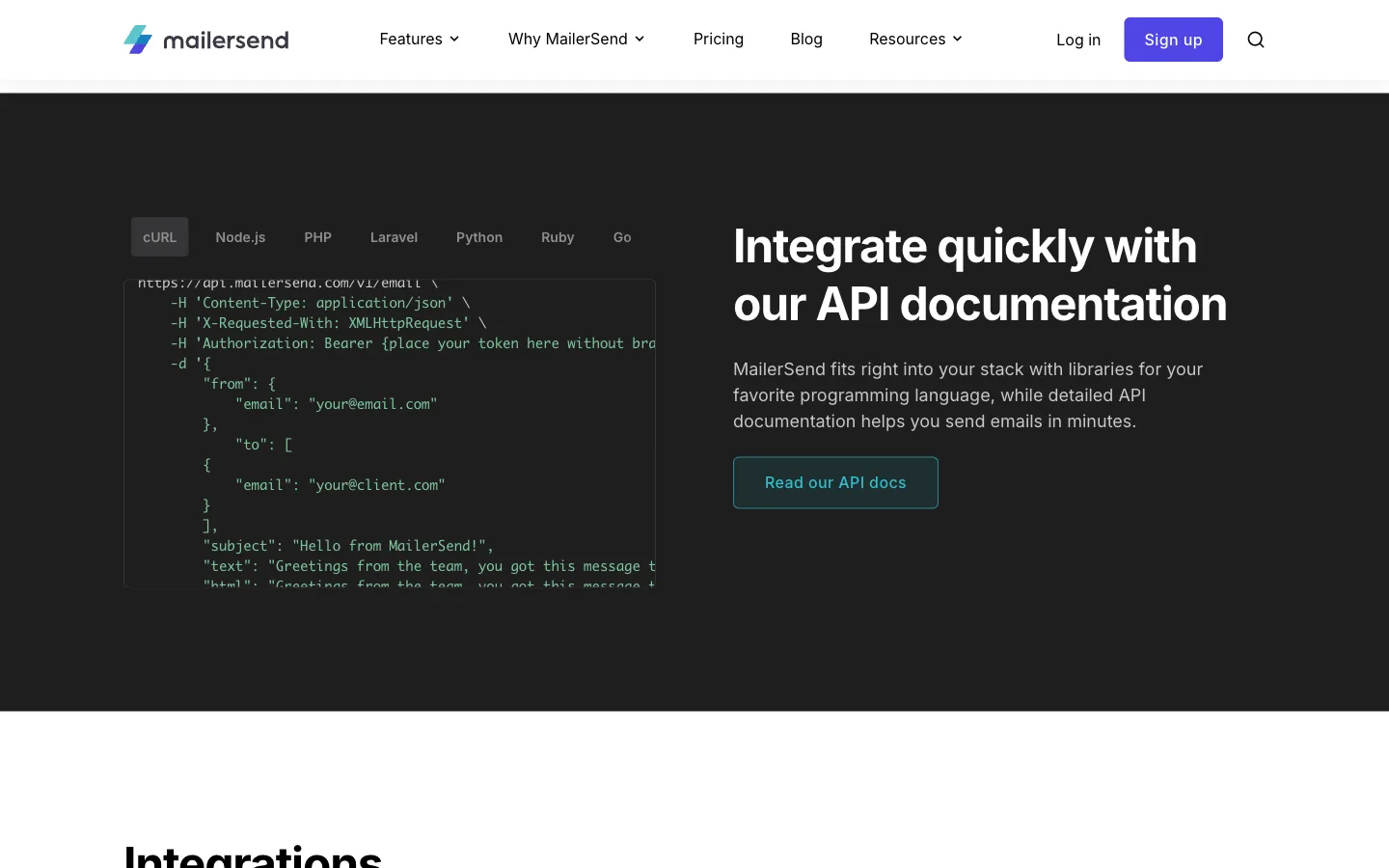Click the mailersend wordmark text

click(x=226, y=41)
